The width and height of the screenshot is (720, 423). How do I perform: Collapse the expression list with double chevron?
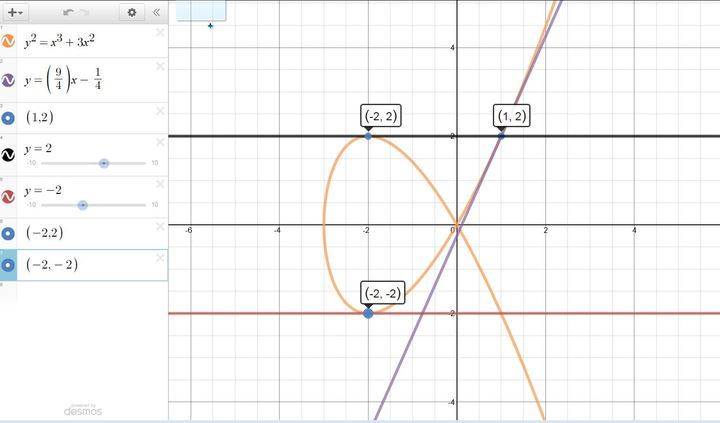[156, 12]
